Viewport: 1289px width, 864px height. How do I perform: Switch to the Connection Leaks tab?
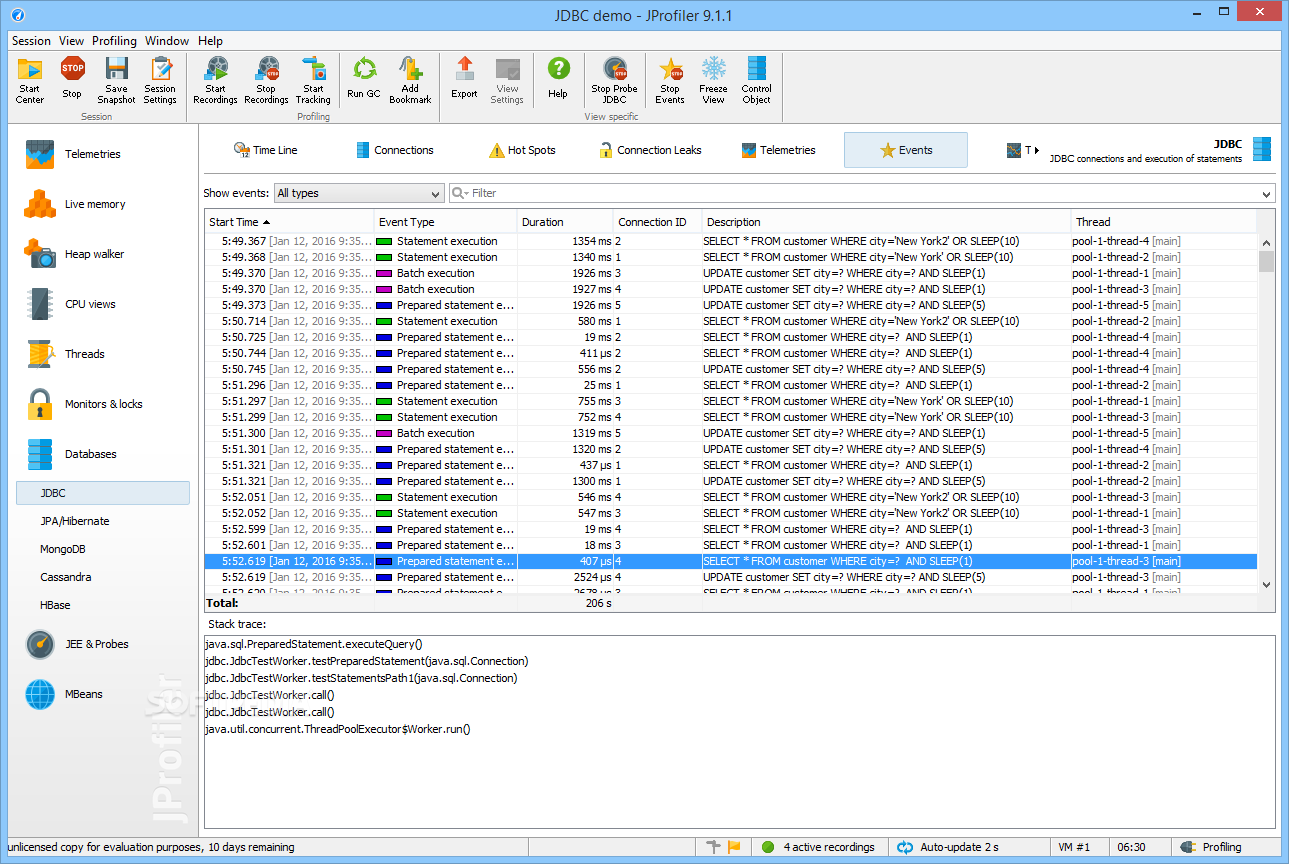(649, 150)
